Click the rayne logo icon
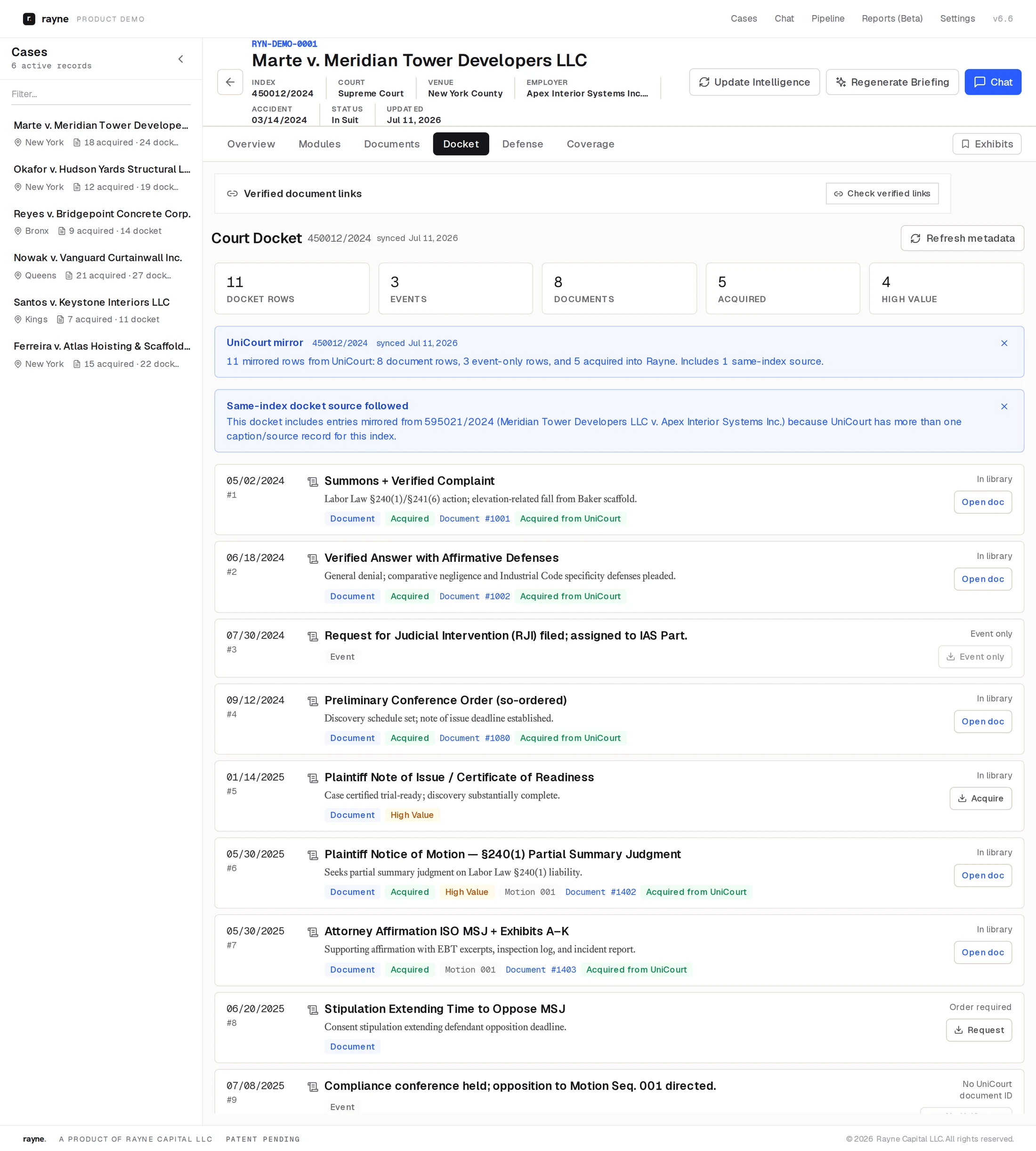The height and width of the screenshot is (1151, 1036). (x=29, y=19)
